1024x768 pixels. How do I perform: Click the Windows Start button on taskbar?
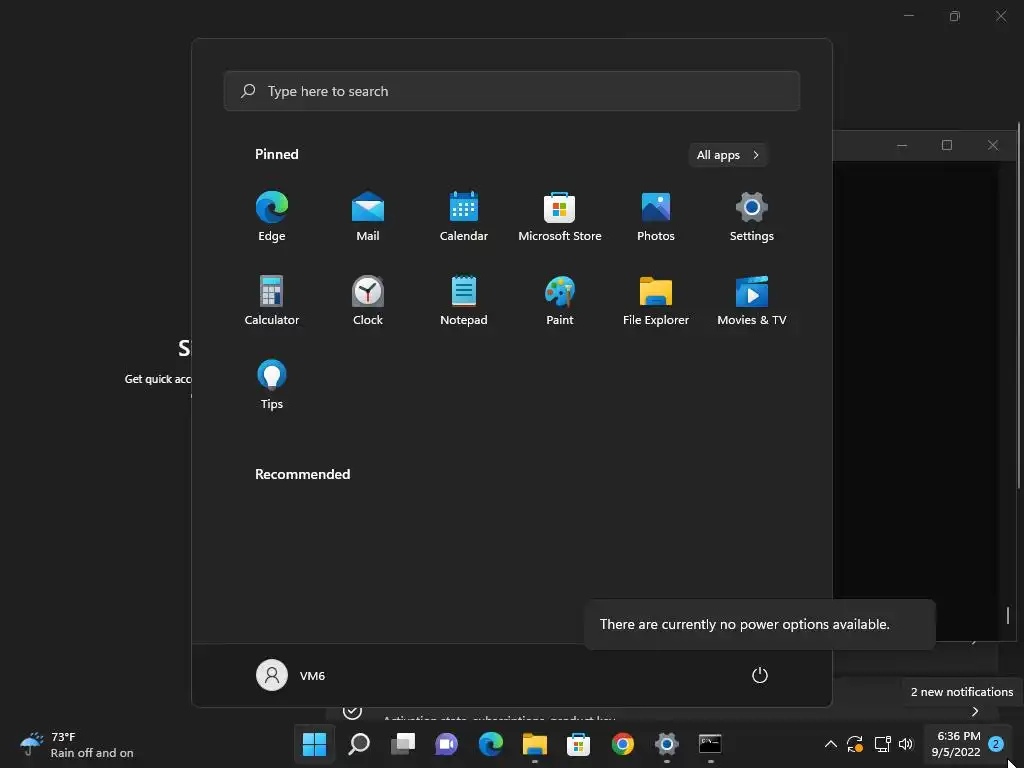click(314, 744)
